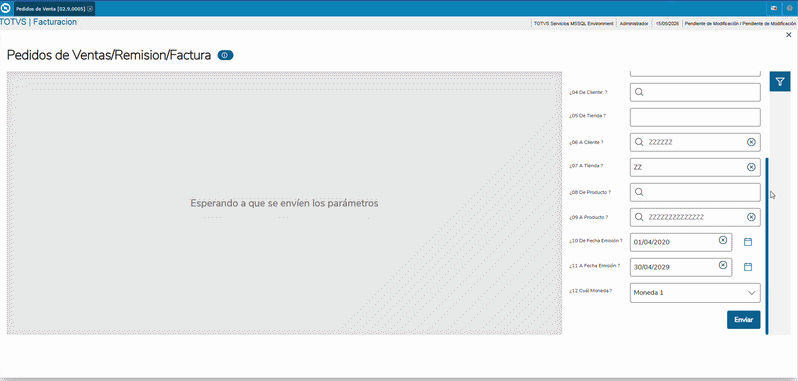This screenshot has height=381, width=798.
Task: Click the TOTVS | Facturacion title text
Action: (39, 22)
